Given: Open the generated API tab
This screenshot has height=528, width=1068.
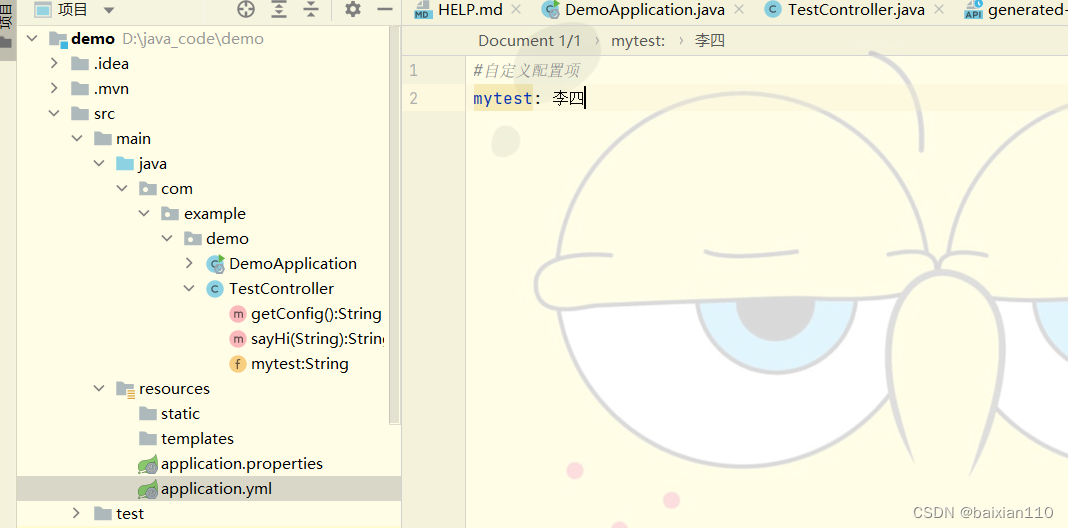Looking at the screenshot, I should pos(1017,10).
